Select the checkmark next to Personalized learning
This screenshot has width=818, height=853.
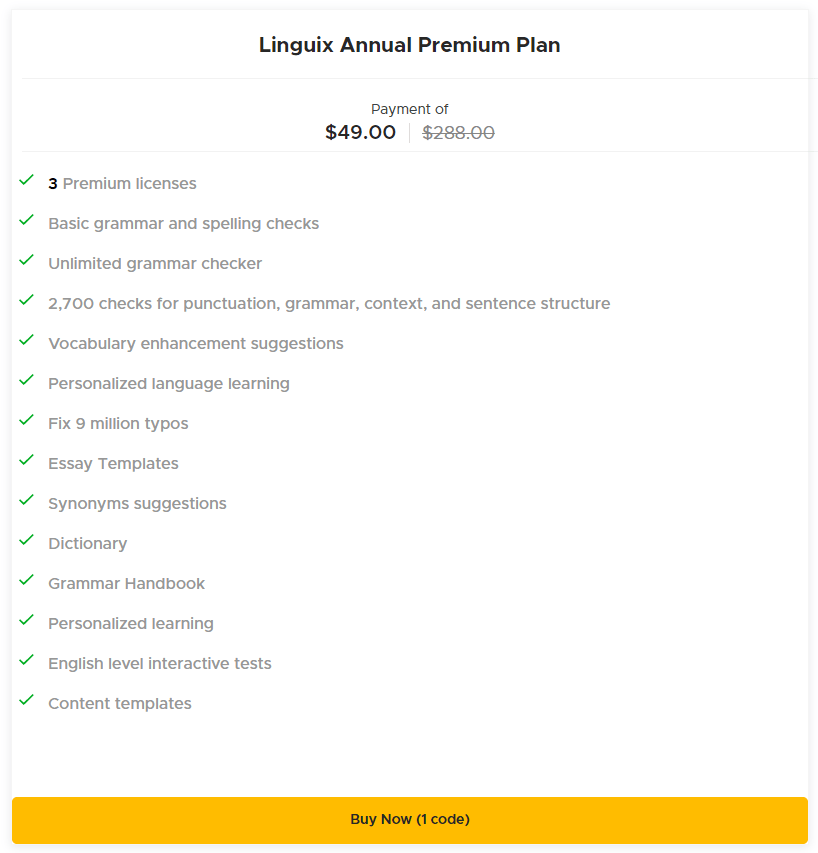coord(26,620)
